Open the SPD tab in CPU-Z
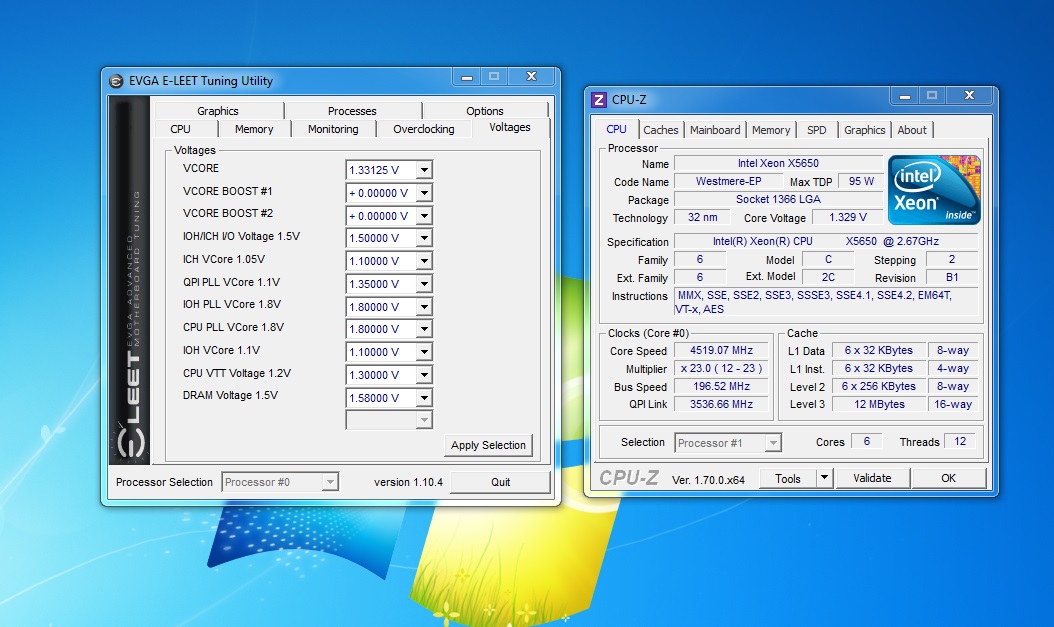Screen dimensions: 1054x627 point(816,130)
